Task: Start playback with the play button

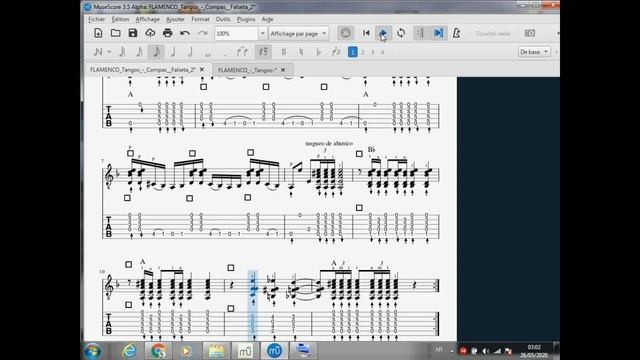Action: (383, 33)
